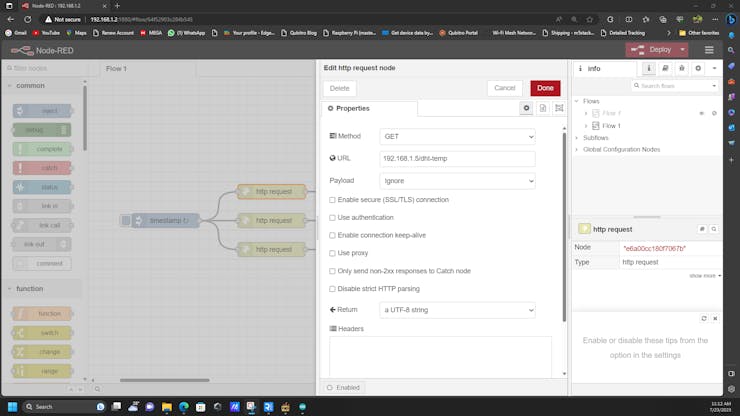Refresh the tips box

704,318
